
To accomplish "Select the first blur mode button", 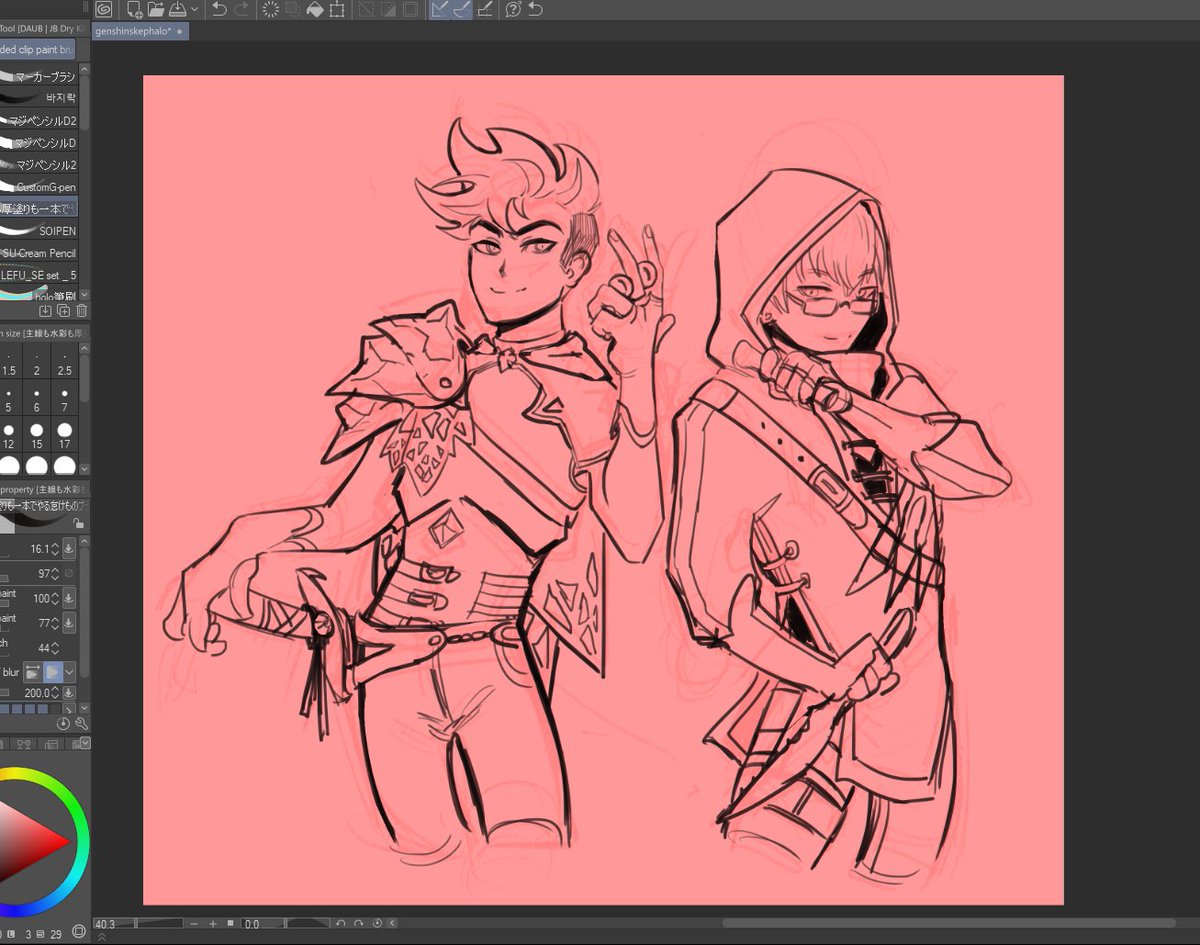I will tap(33, 673).
